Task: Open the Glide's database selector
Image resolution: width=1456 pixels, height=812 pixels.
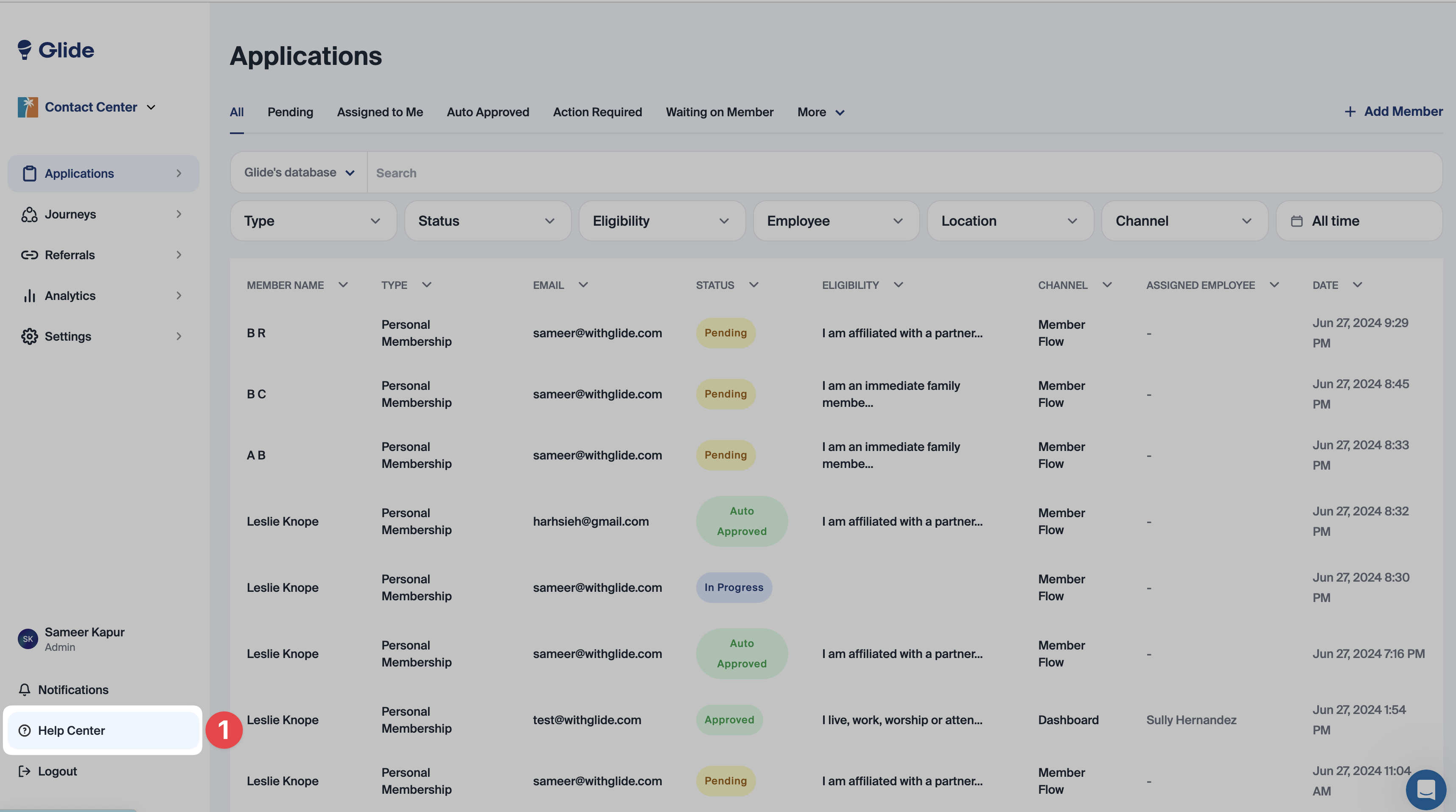Action: click(x=299, y=172)
